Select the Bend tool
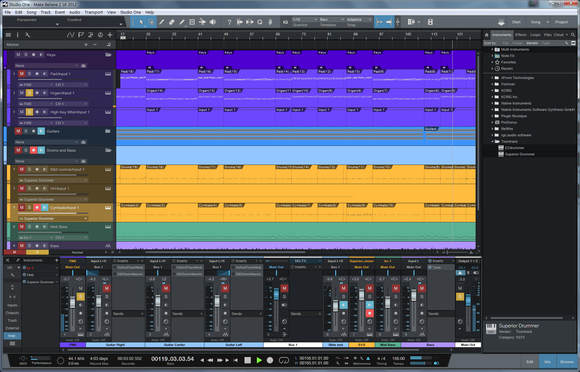This screenshot has width=580, height=372. point(202,22)
